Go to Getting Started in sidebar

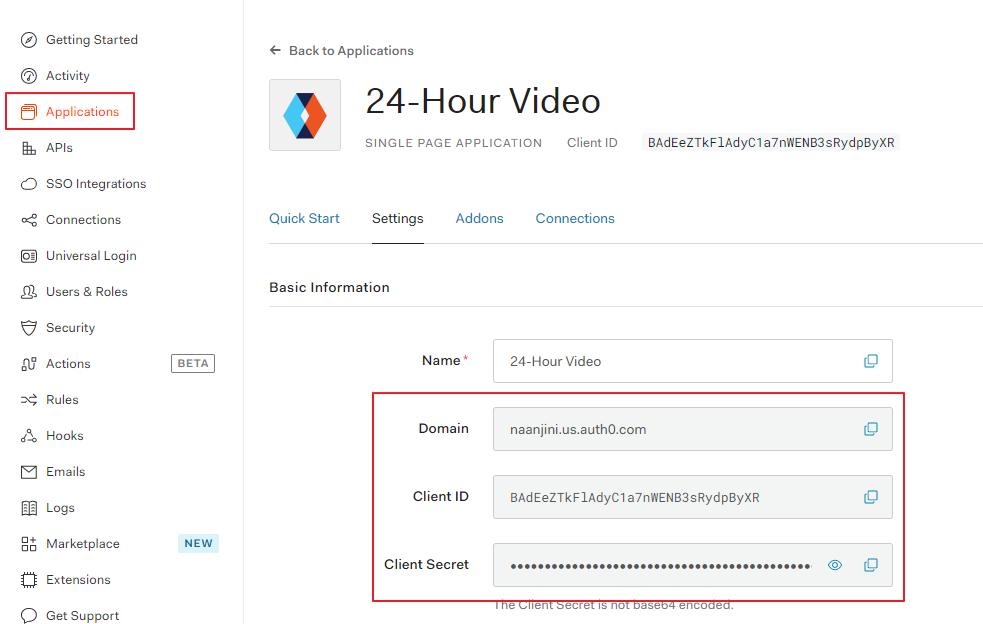[x=92, y=40]
